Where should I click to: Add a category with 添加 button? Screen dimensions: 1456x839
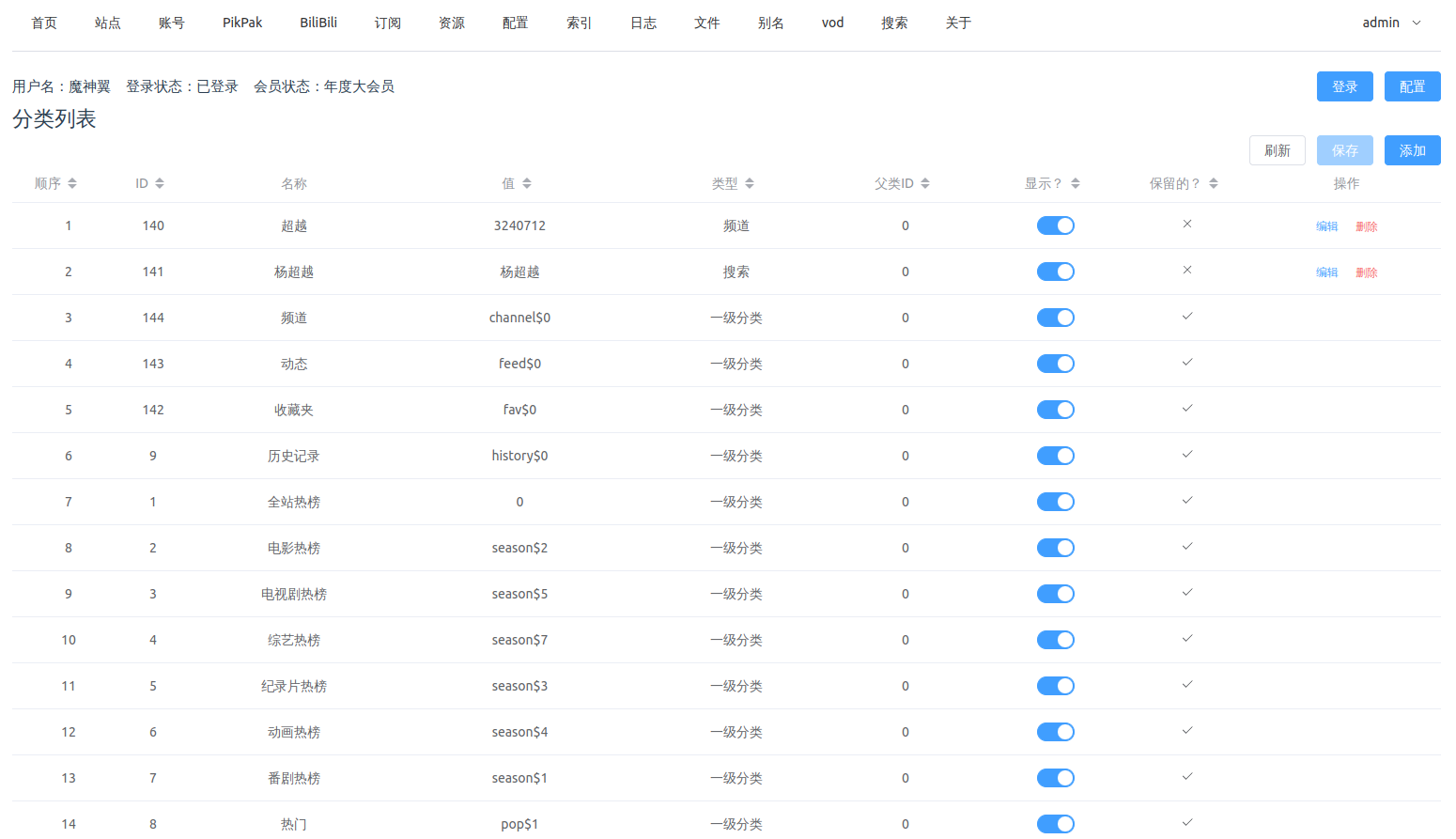click(x=1413, y=150)
